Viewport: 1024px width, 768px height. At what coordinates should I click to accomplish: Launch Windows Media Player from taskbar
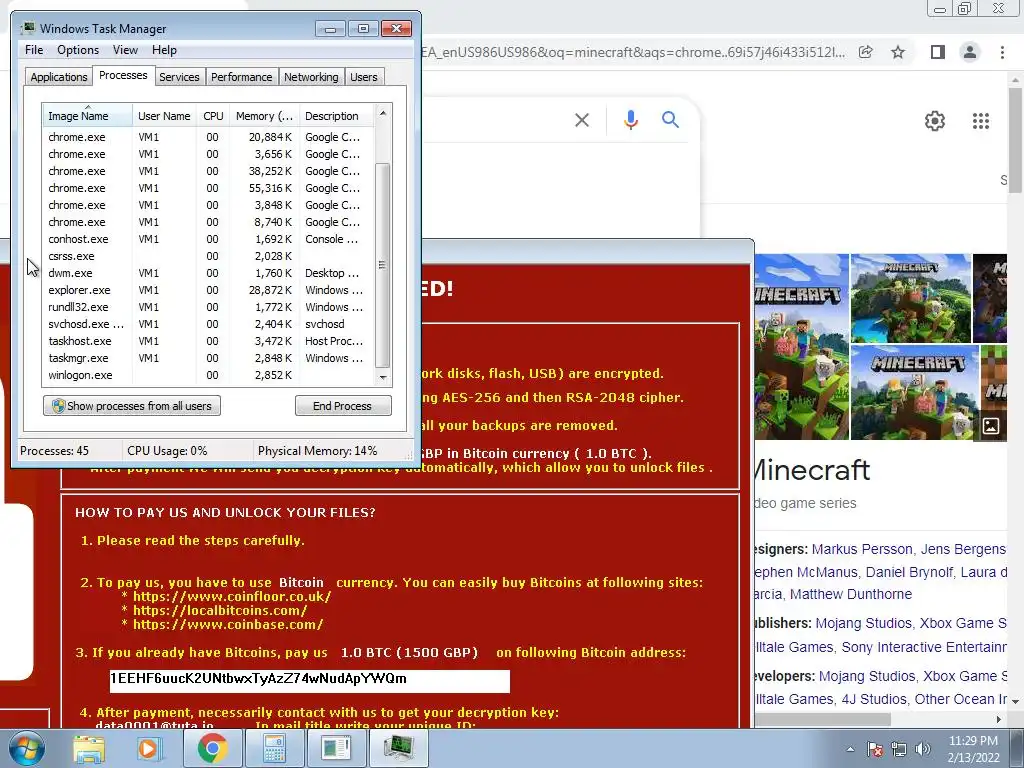tap(148, 748)
